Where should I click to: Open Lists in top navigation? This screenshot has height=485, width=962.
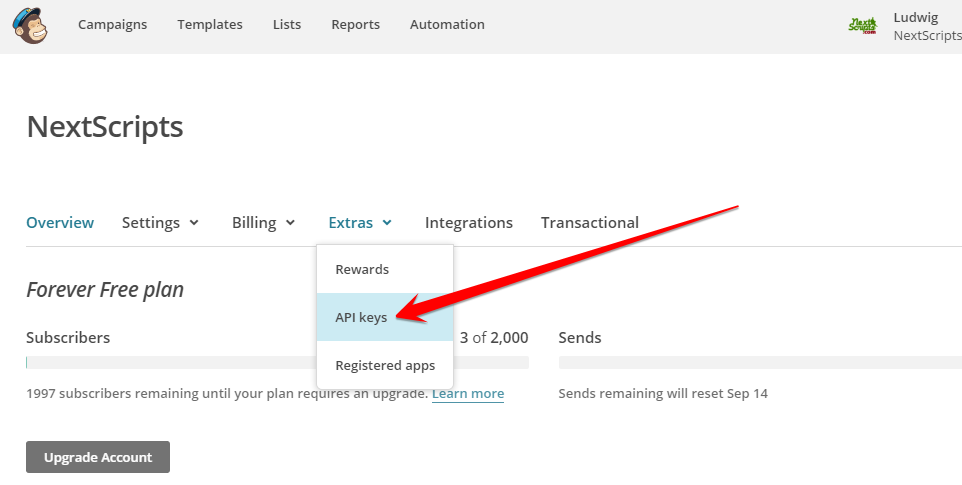[x=287, y=25]
